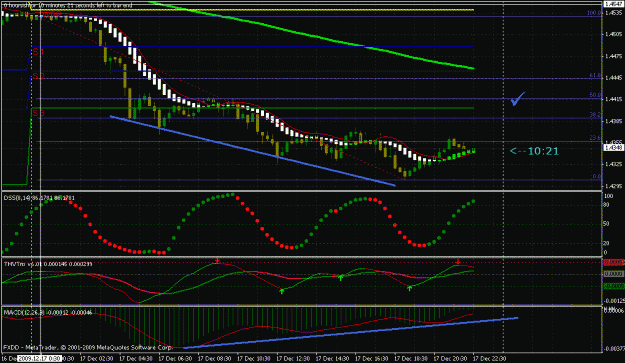Image resolution: width=625 pixels, height=363 pixels.
Task: Click the highlighted 2009.12.17 date box
Action: pos(39,358)
